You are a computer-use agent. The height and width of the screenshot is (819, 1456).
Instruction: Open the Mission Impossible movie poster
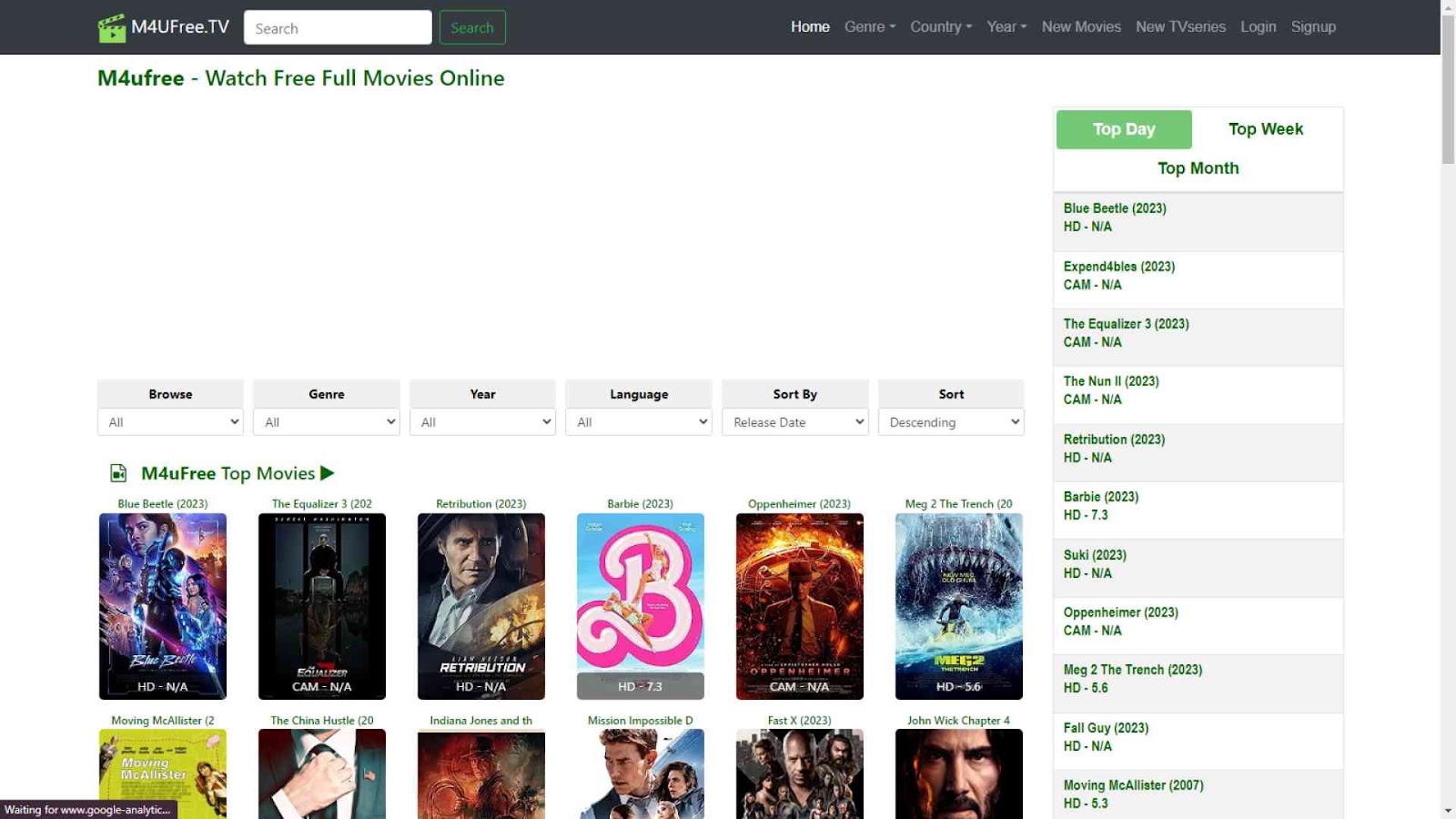(x=641, y=773)
